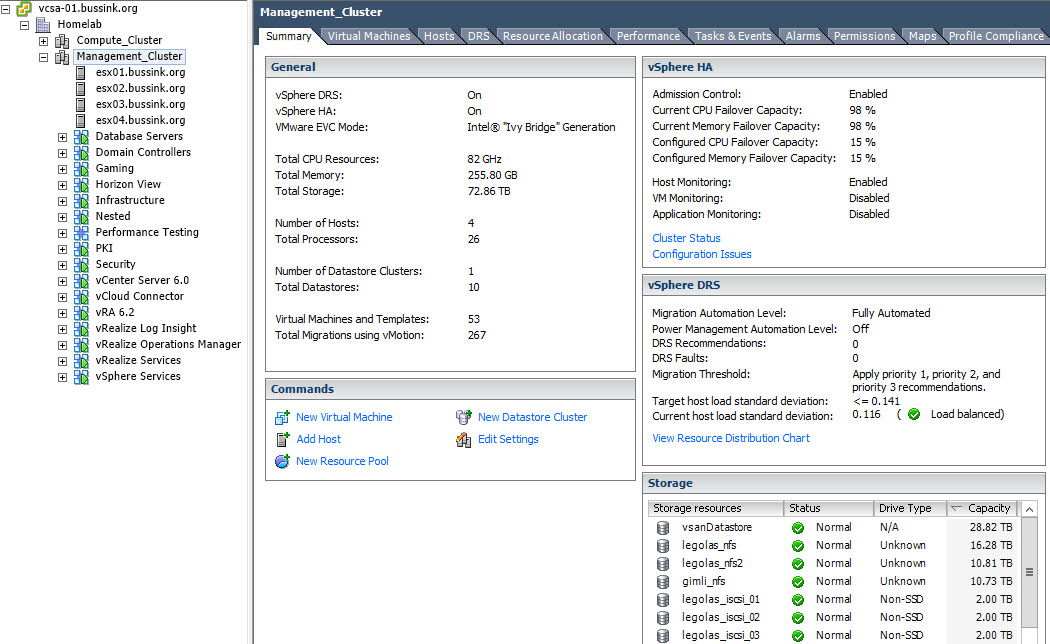Click the gimli_nfs datastore icon
Viewport: 1050px width, 644px height.
pos(663,582)
